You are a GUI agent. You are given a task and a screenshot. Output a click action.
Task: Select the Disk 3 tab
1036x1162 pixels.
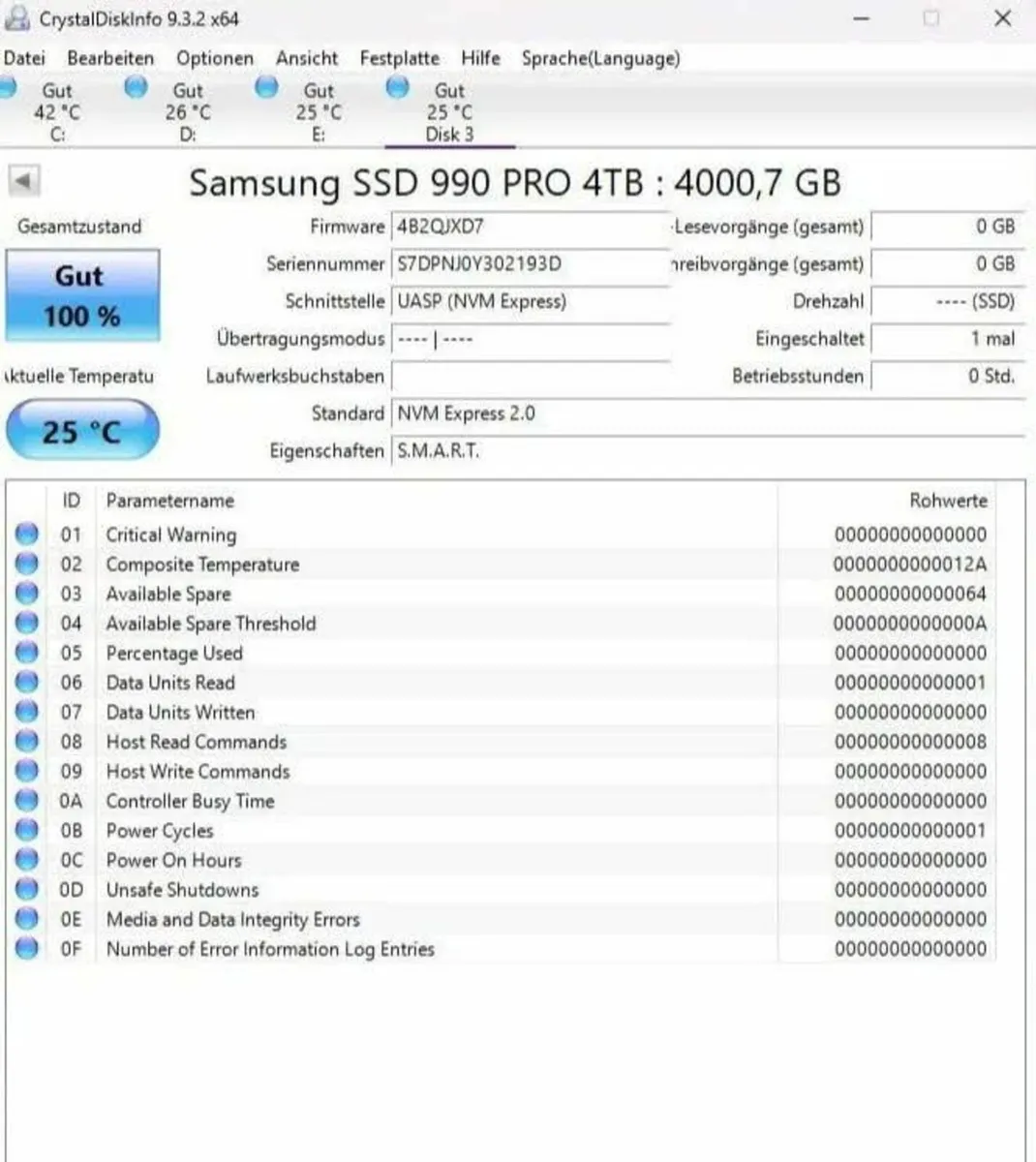449,111
